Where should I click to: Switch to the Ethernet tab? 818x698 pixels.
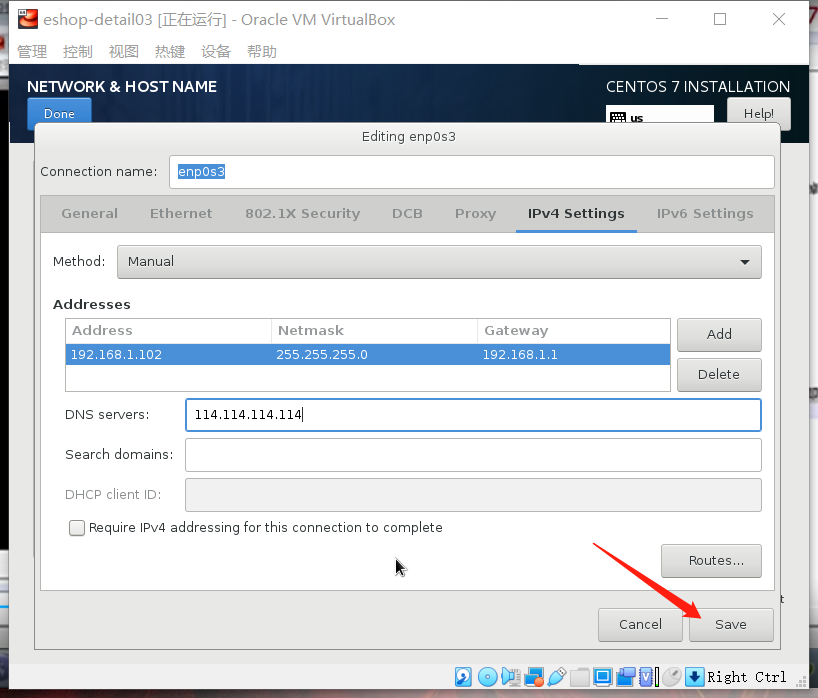pos(181,214)
